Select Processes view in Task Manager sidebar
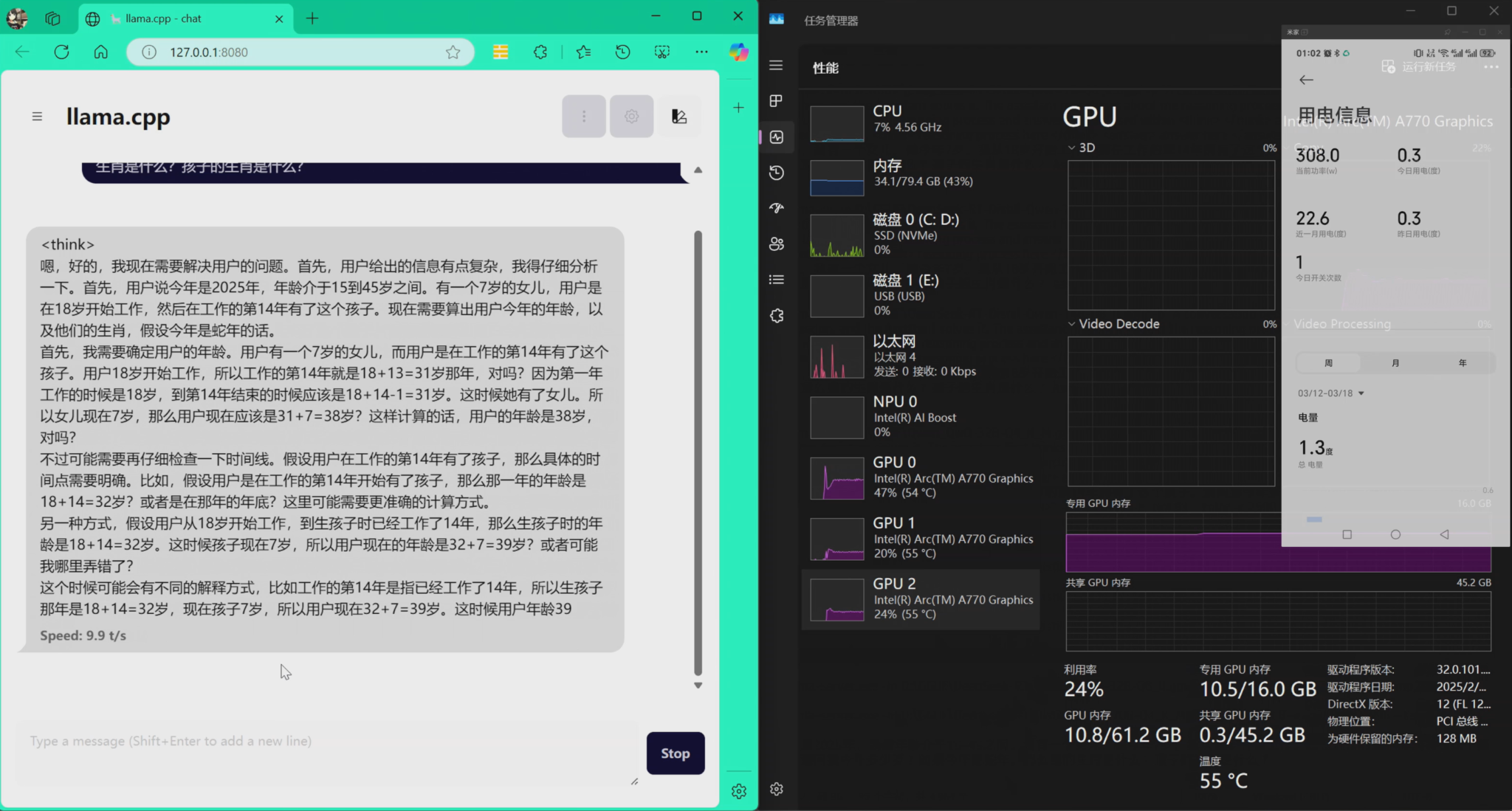This screenshot has height=811, width=1512. click(776, 101)
